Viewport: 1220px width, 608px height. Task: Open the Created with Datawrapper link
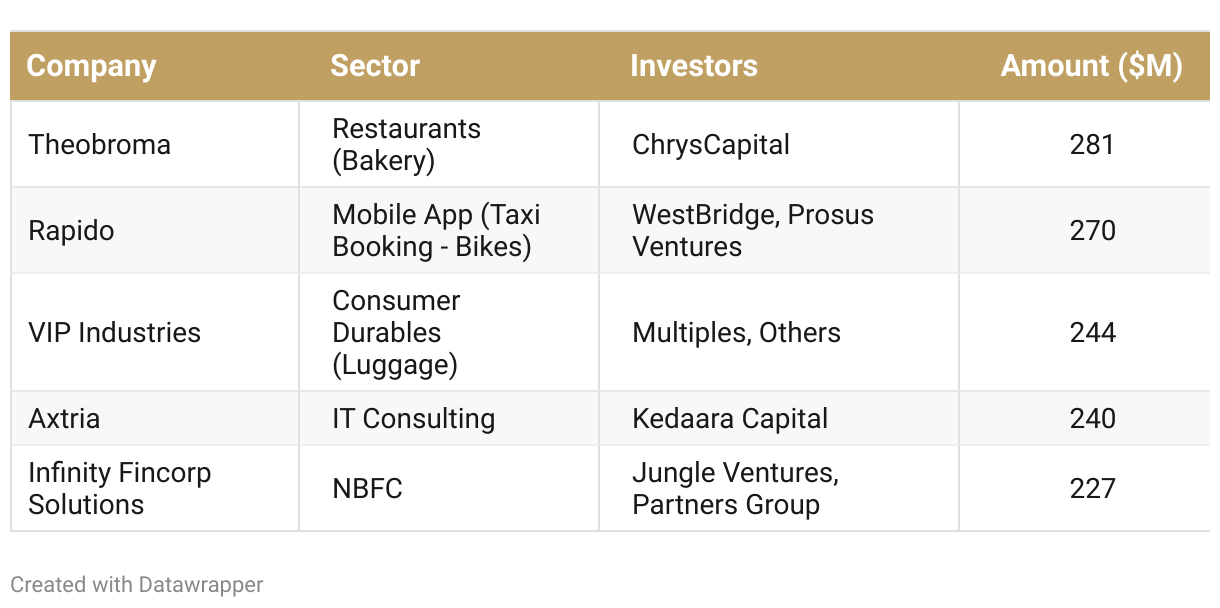point(137,585)
